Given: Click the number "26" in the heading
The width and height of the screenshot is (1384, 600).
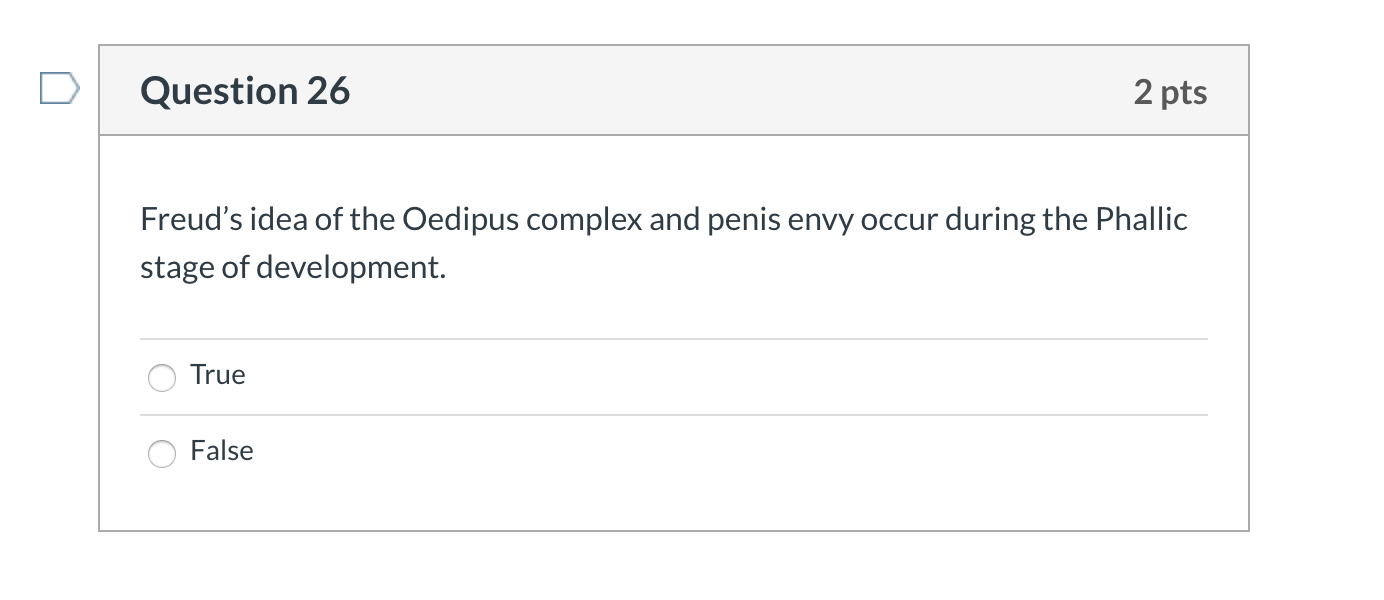Looking at the screenshot, I should tap(328, 91).
